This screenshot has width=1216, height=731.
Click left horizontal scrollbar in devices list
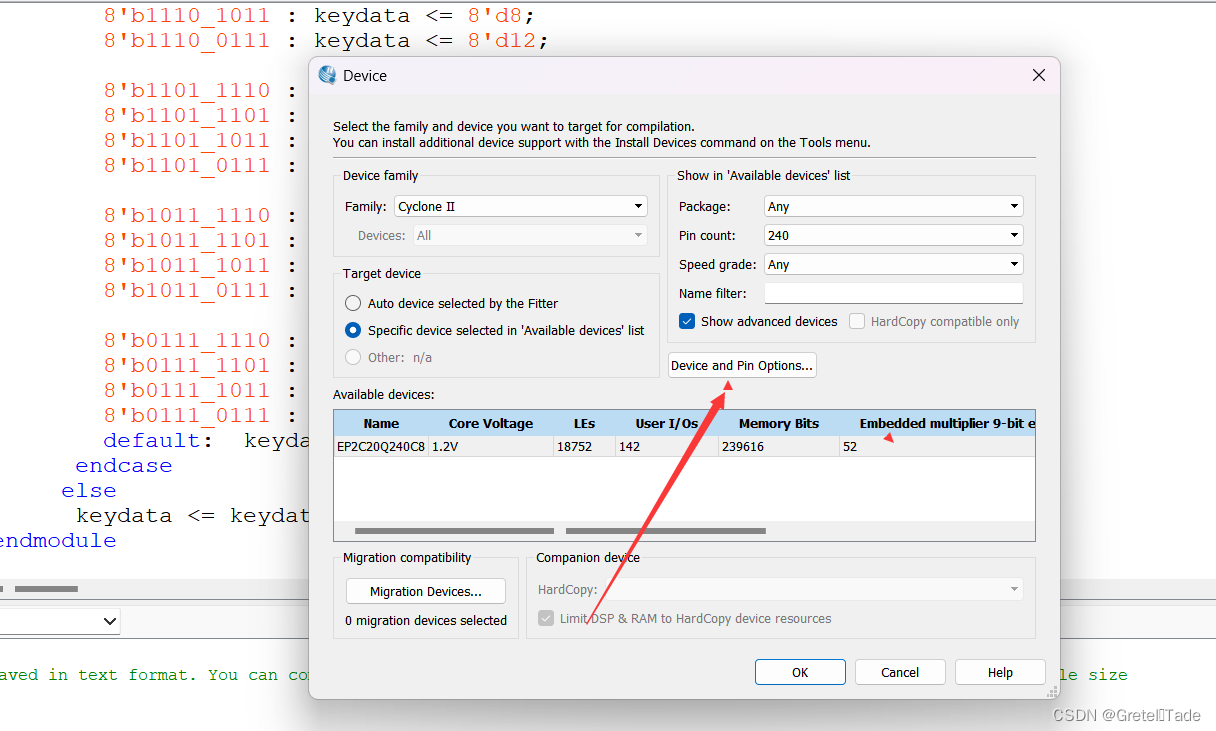pyautogui.click(x=454, y=531)
